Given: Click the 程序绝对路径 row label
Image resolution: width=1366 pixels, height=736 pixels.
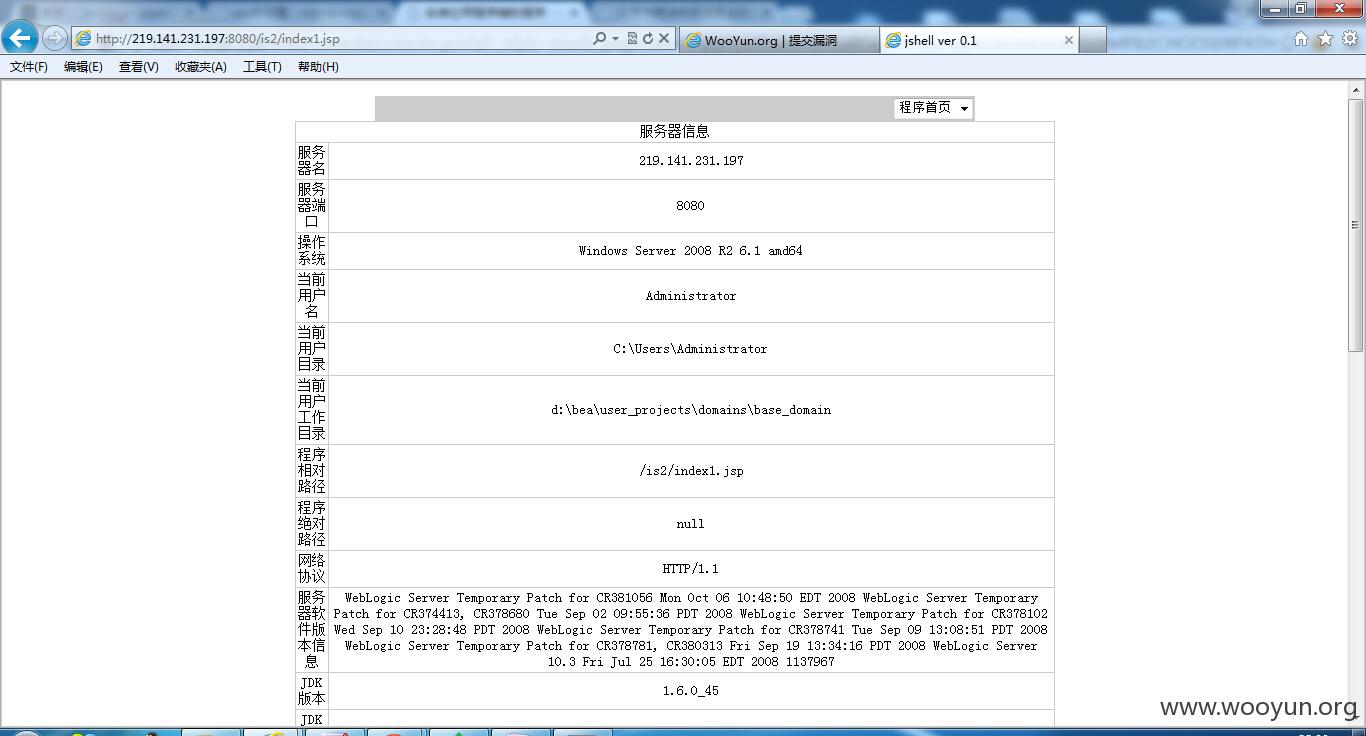Looking at the screenshot, I should click(x=312, y=524).
